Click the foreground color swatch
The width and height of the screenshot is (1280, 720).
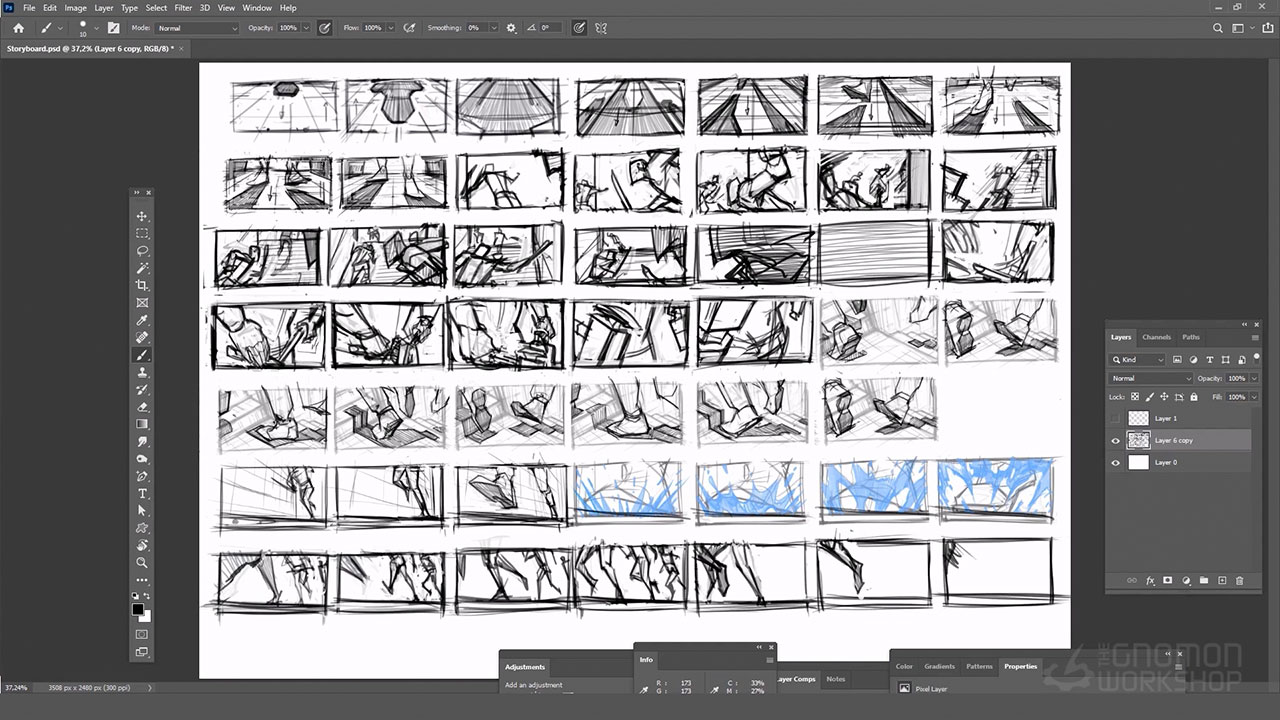pos(138,608)
